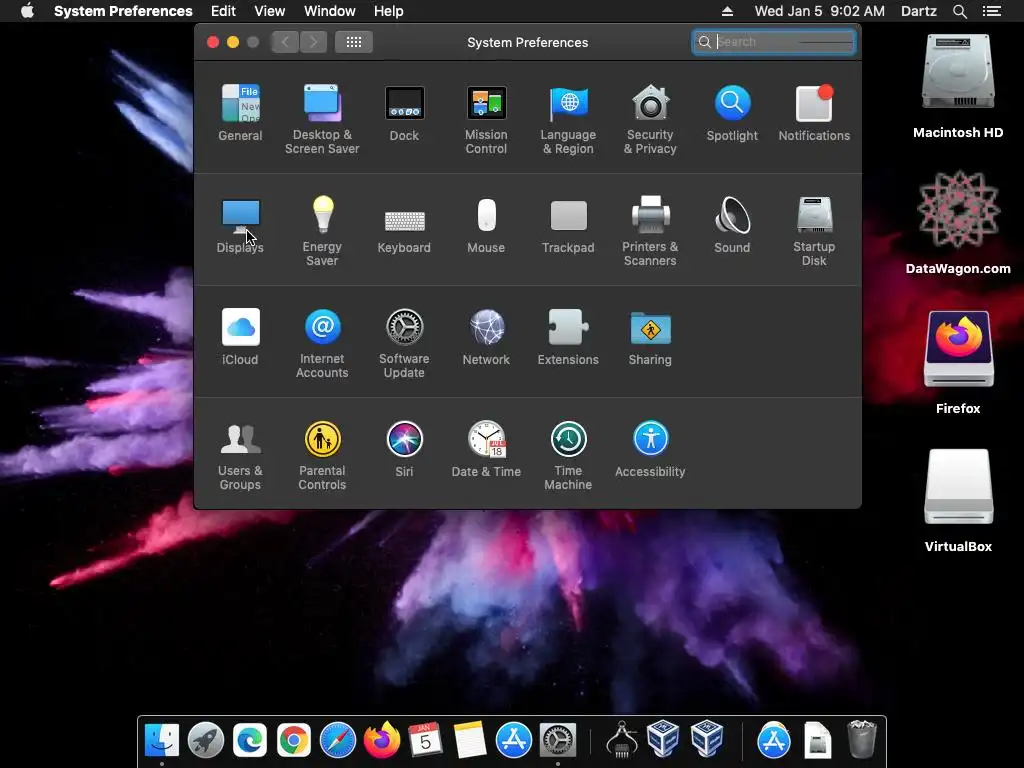The width and height of the screenshot is (1024, 768).
Task: Open the Displays preferences pane
Action: point(240,225)
